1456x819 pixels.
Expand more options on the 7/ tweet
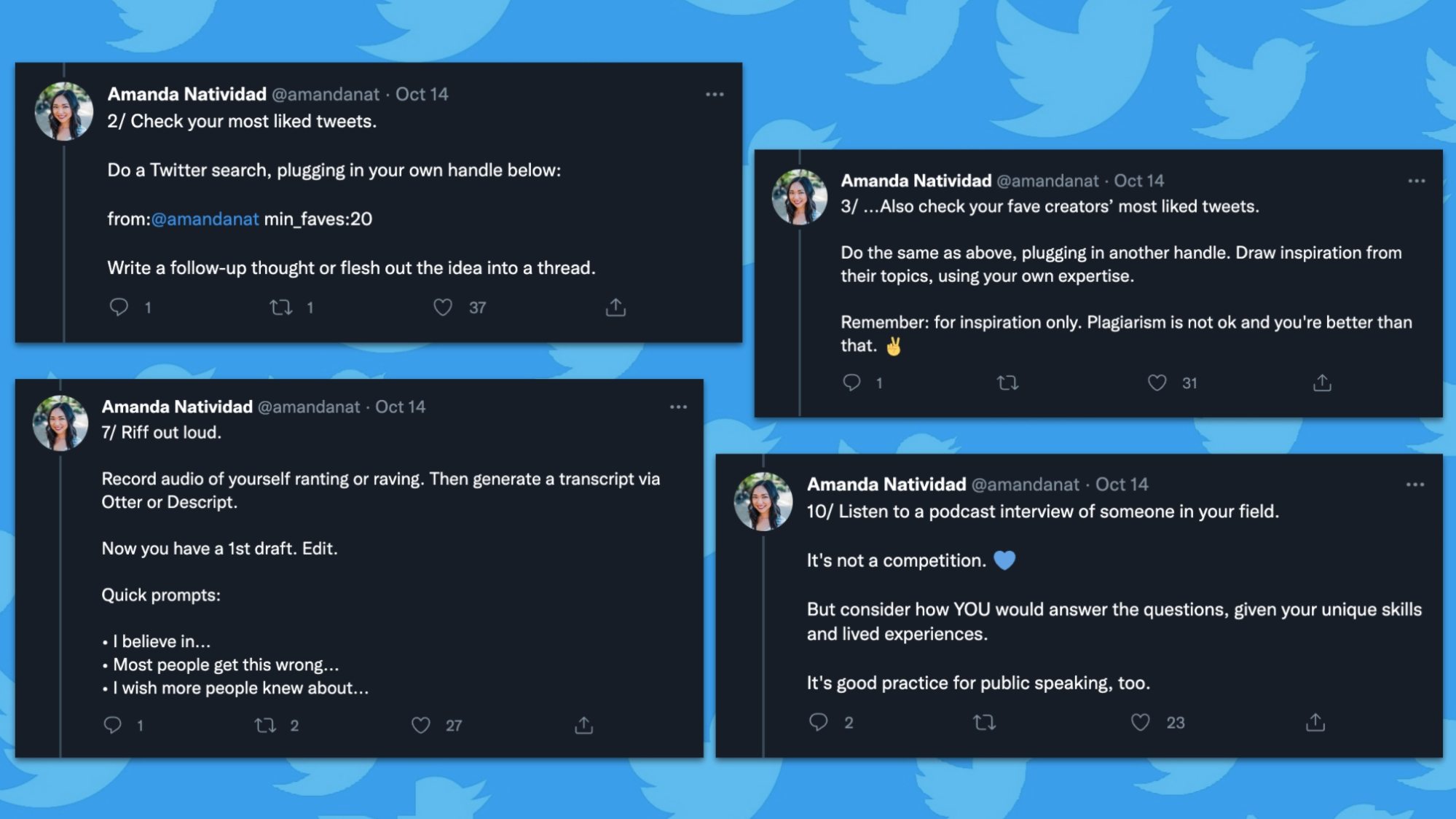[678, 407]
